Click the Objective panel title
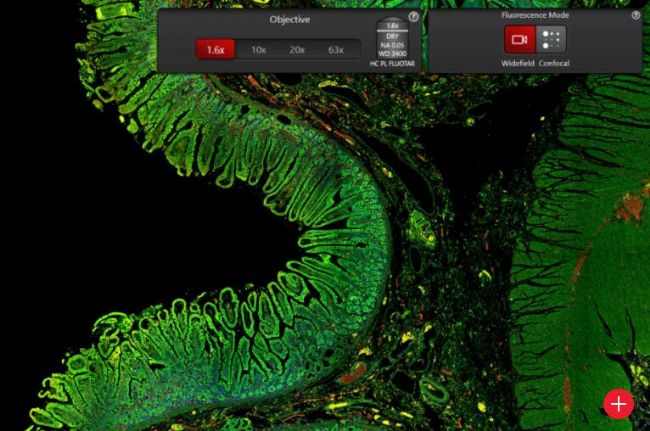Viewport: 650px width, 431px height. (x=290, y=20)
